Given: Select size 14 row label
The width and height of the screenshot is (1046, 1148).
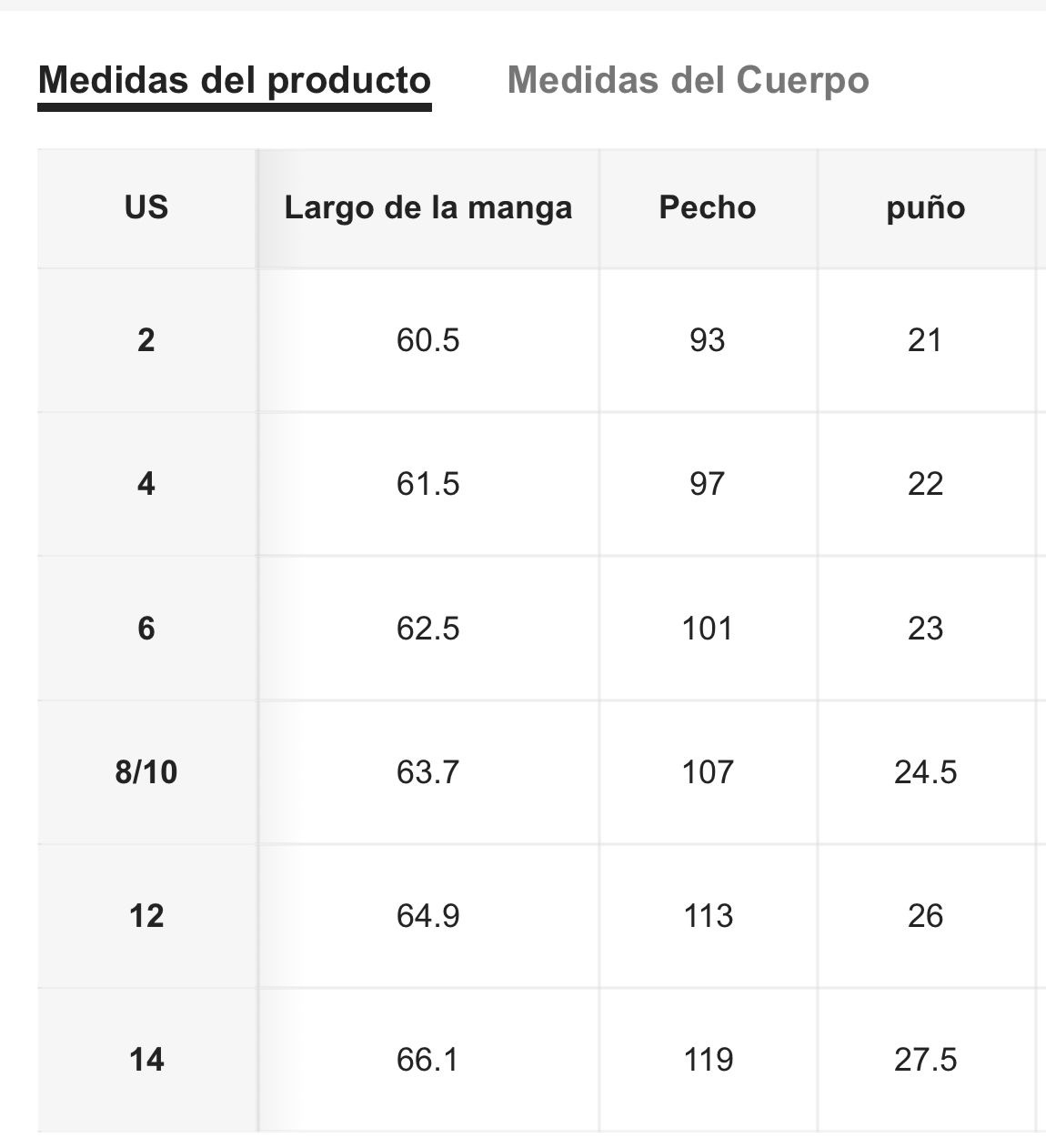Looking at the screenshot, I should 146,1060.
